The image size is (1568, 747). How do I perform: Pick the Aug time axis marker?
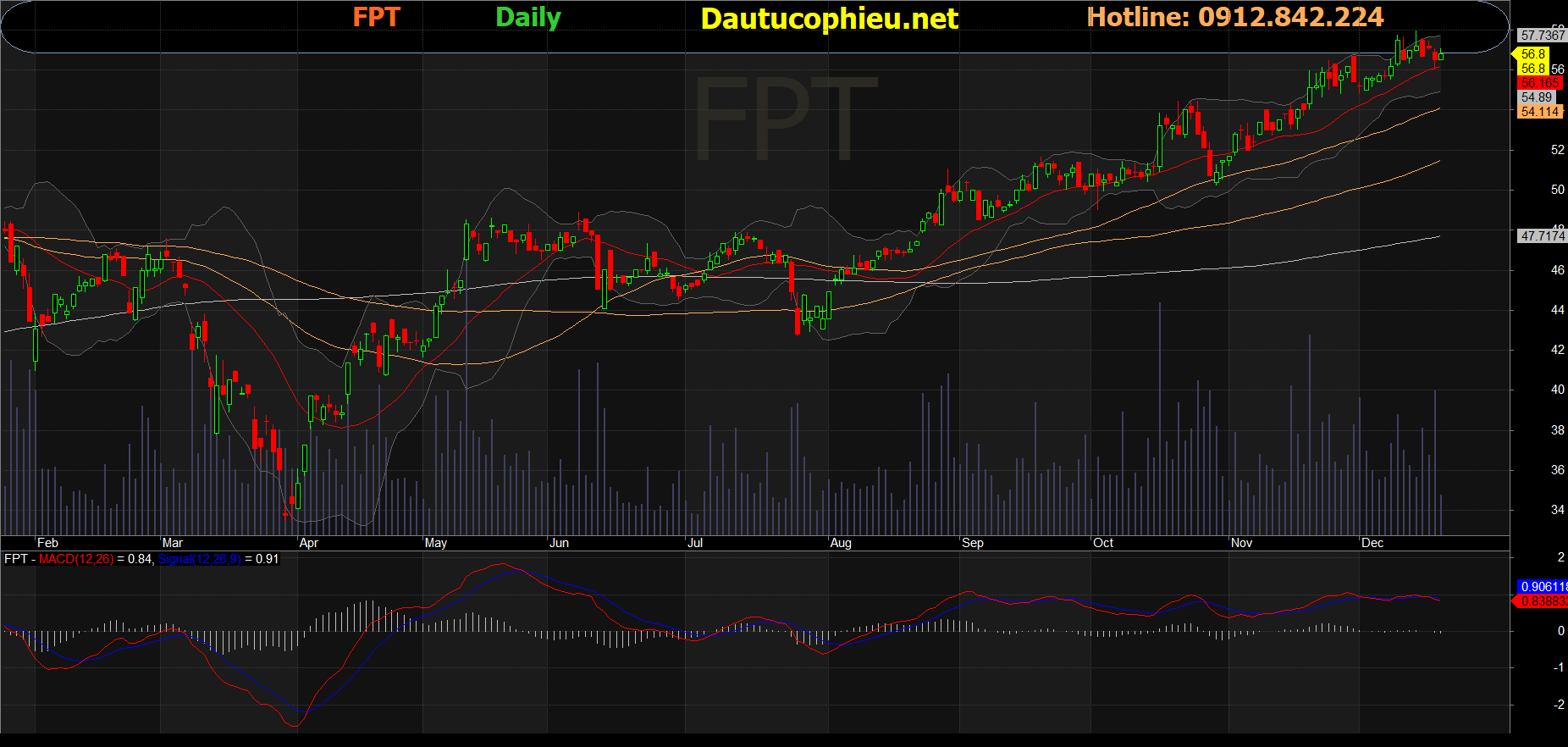point(840,543)
